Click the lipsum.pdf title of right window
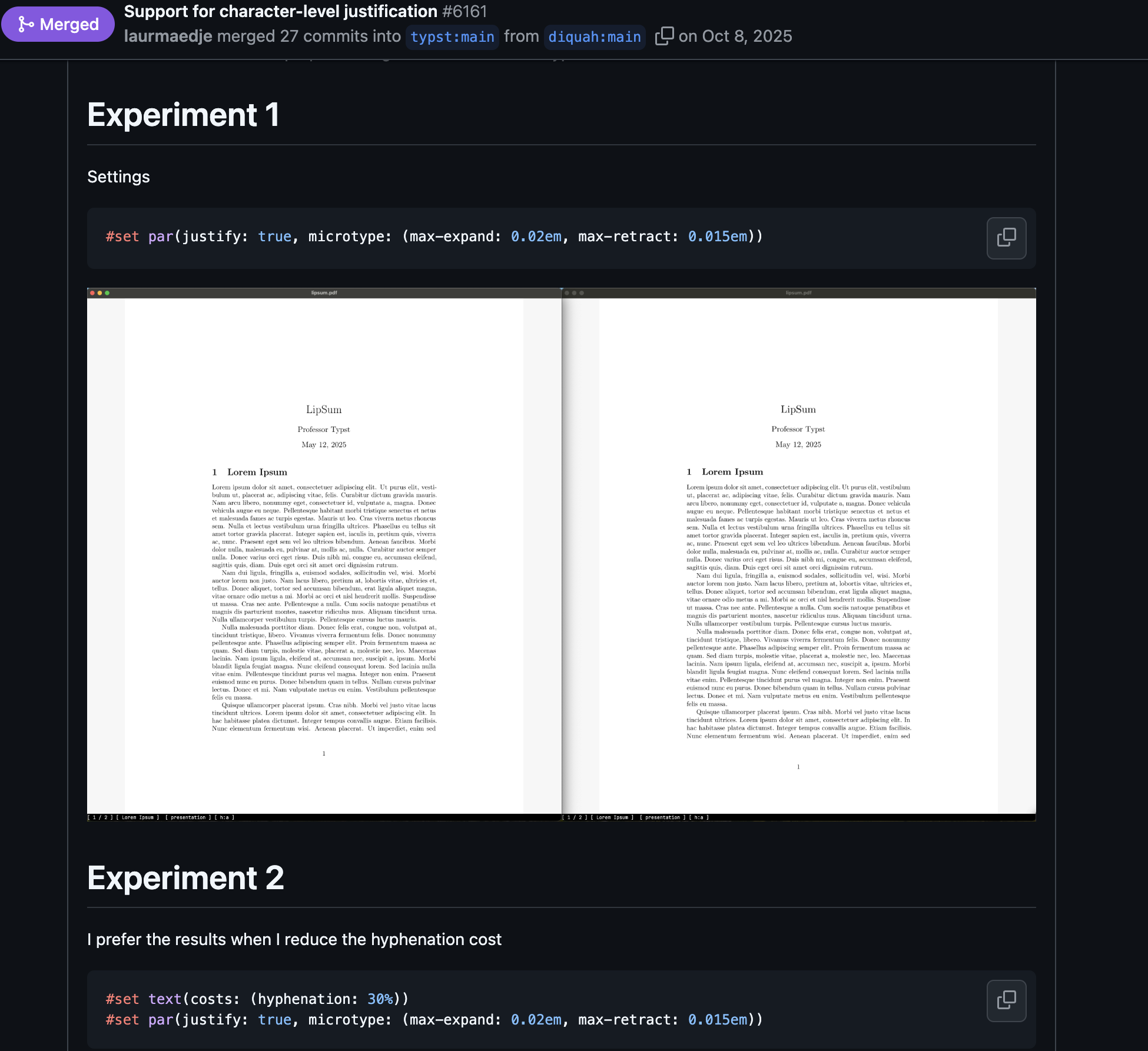1148x1051 pixels. coord(798,292)
